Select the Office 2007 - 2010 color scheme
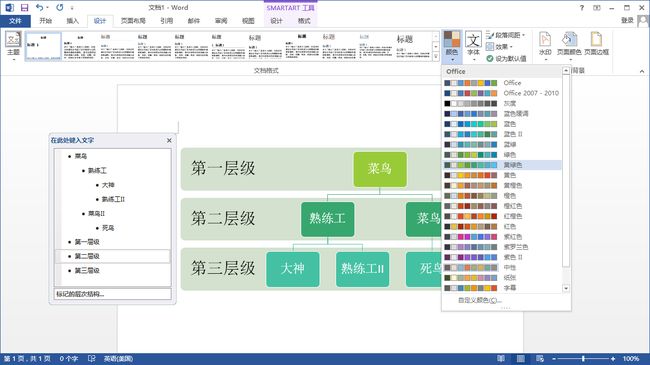The width and height of the screenshot is (650, 365). (x=502, y=93)
